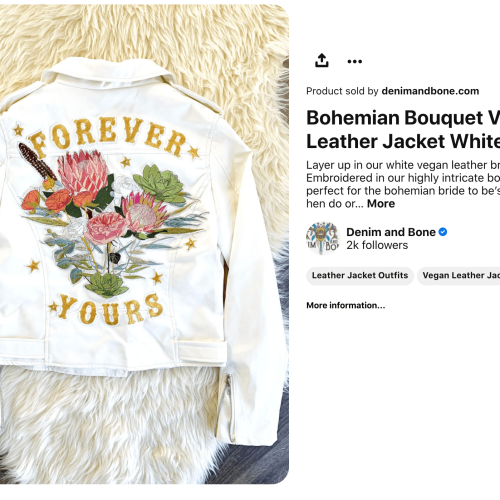Image resolution: width=500 pixels, height=500 pixels.
Task: Open the Denim and Bone profile avatar
Action: tap(323, 238)
